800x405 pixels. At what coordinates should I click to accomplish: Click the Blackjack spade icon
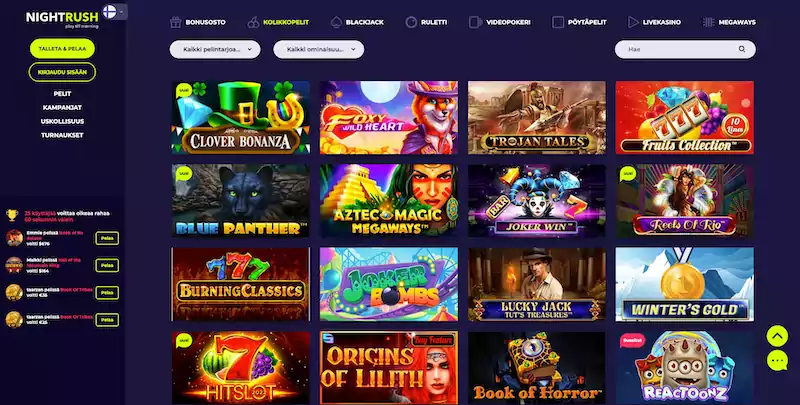click(x=336, y=22)
